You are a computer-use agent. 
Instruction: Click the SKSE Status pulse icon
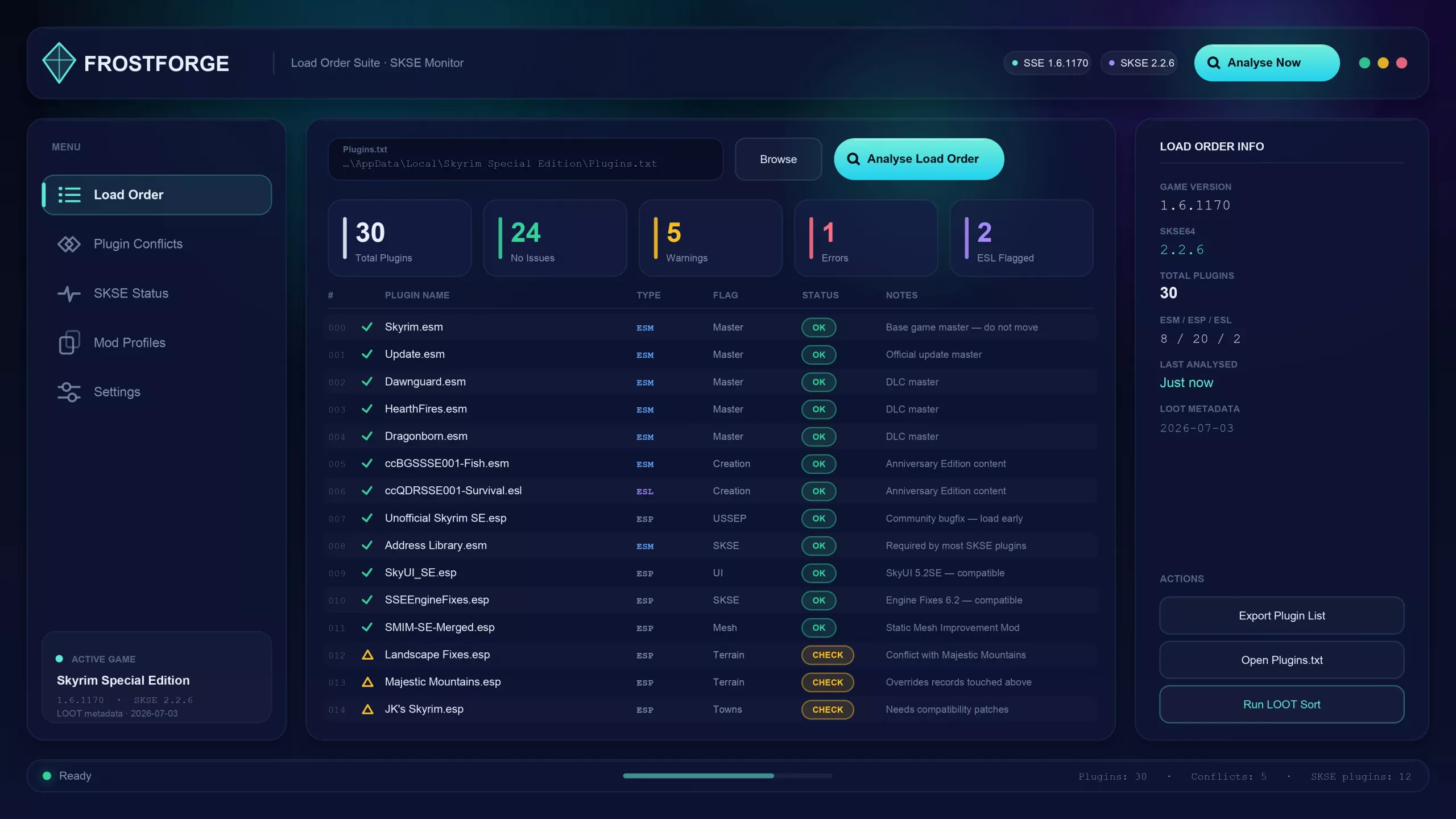click(69, 293)
